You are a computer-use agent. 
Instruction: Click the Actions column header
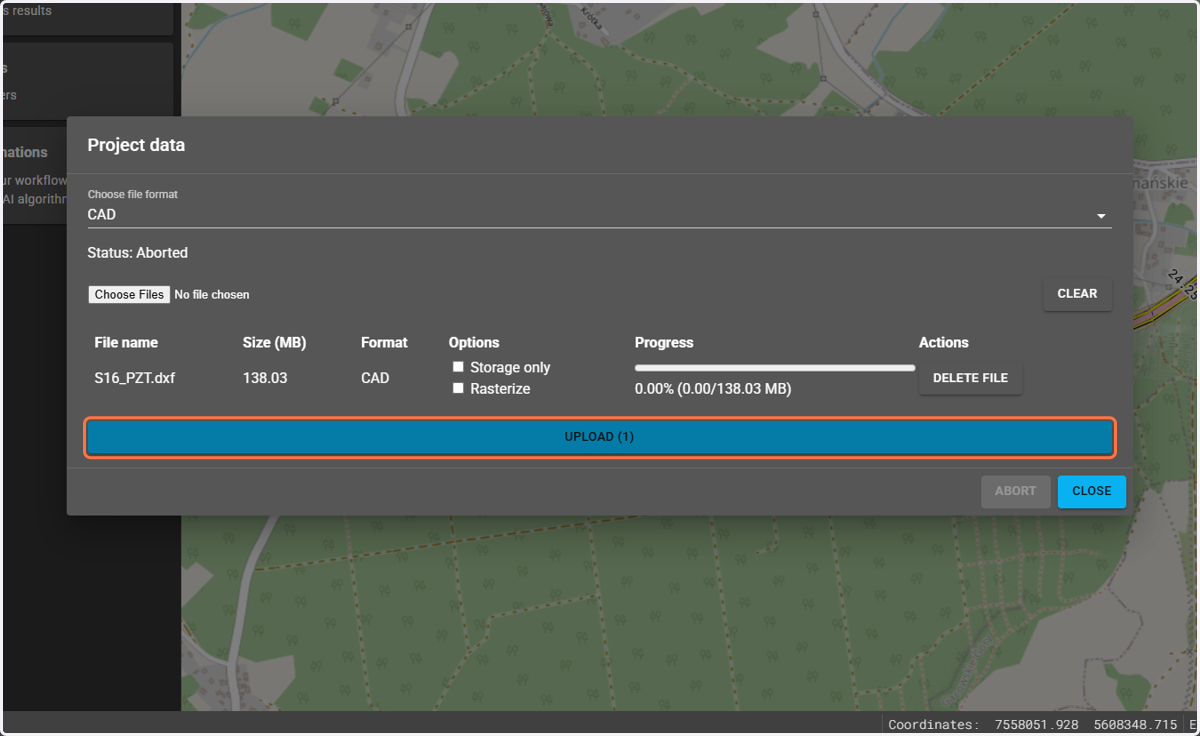944,342
